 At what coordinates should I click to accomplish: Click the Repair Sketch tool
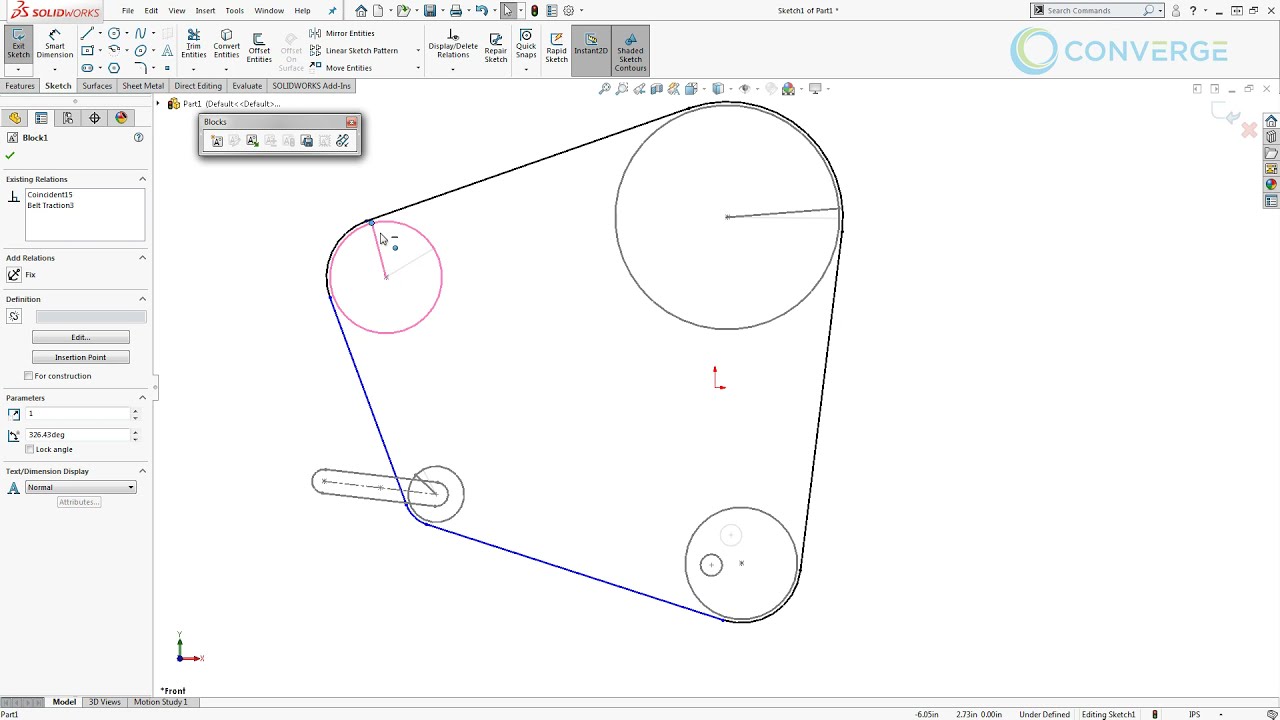tap(496, 46)
